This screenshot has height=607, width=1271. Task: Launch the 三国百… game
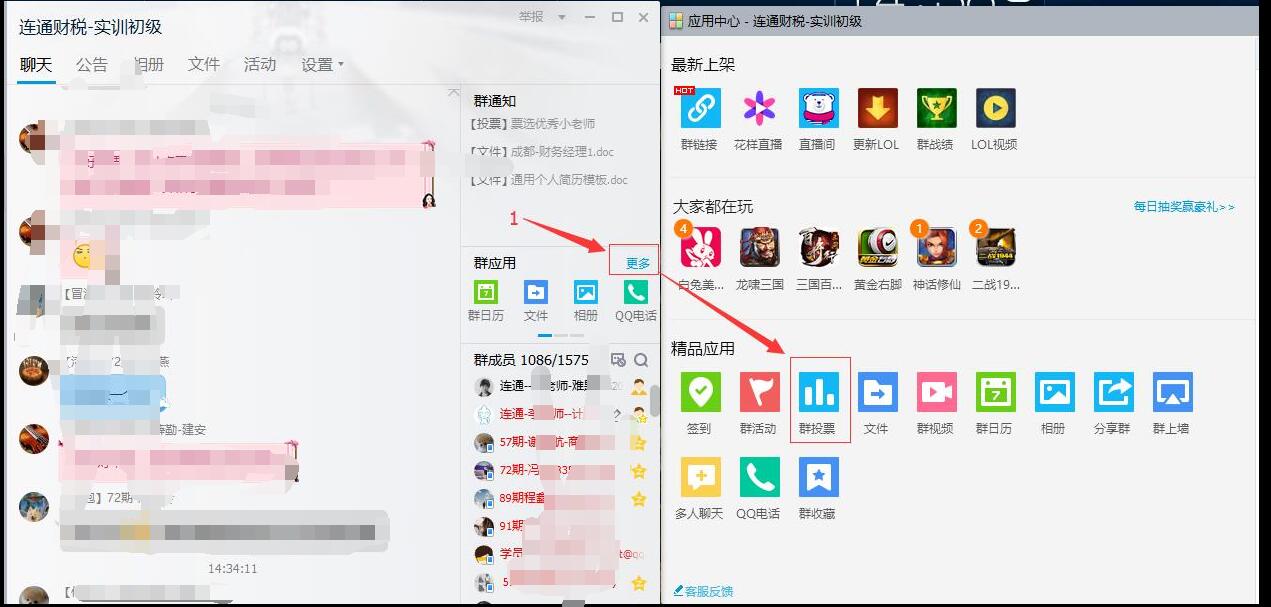click(818, 248)
